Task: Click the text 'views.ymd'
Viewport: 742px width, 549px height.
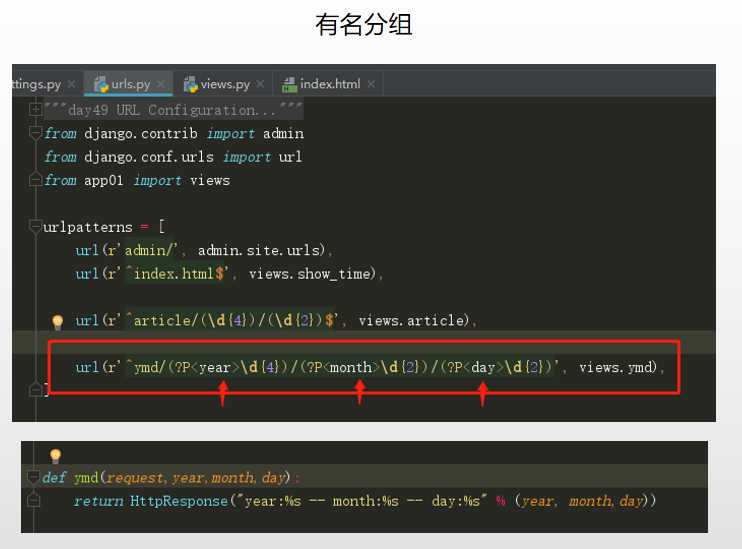Action: (618, 367)
